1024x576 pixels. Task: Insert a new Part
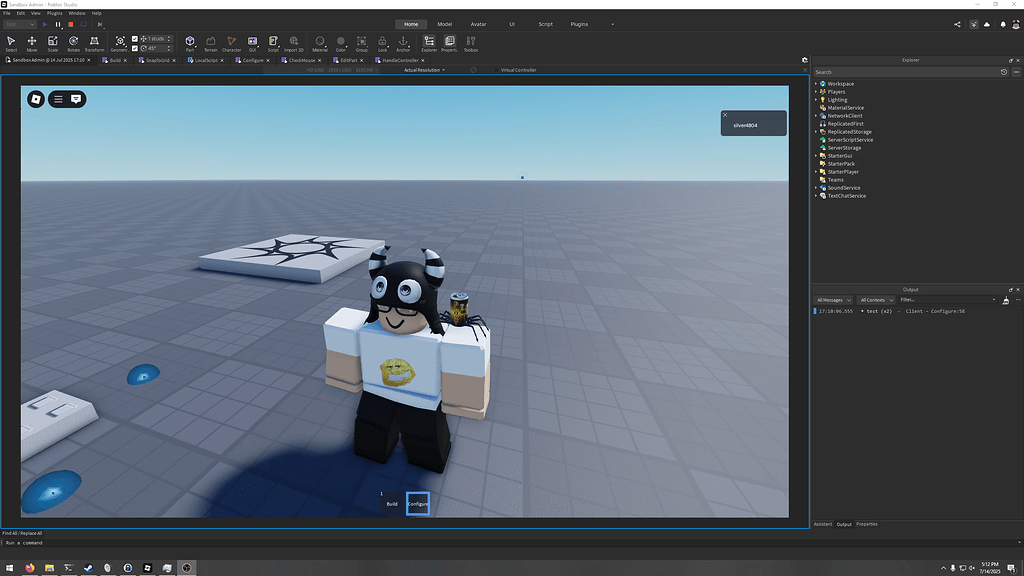click(x=191, y=41)
